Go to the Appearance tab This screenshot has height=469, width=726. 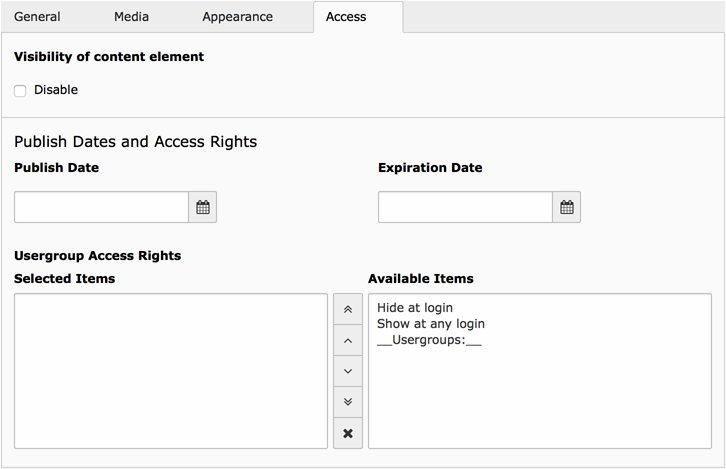(x=238, y=17)
